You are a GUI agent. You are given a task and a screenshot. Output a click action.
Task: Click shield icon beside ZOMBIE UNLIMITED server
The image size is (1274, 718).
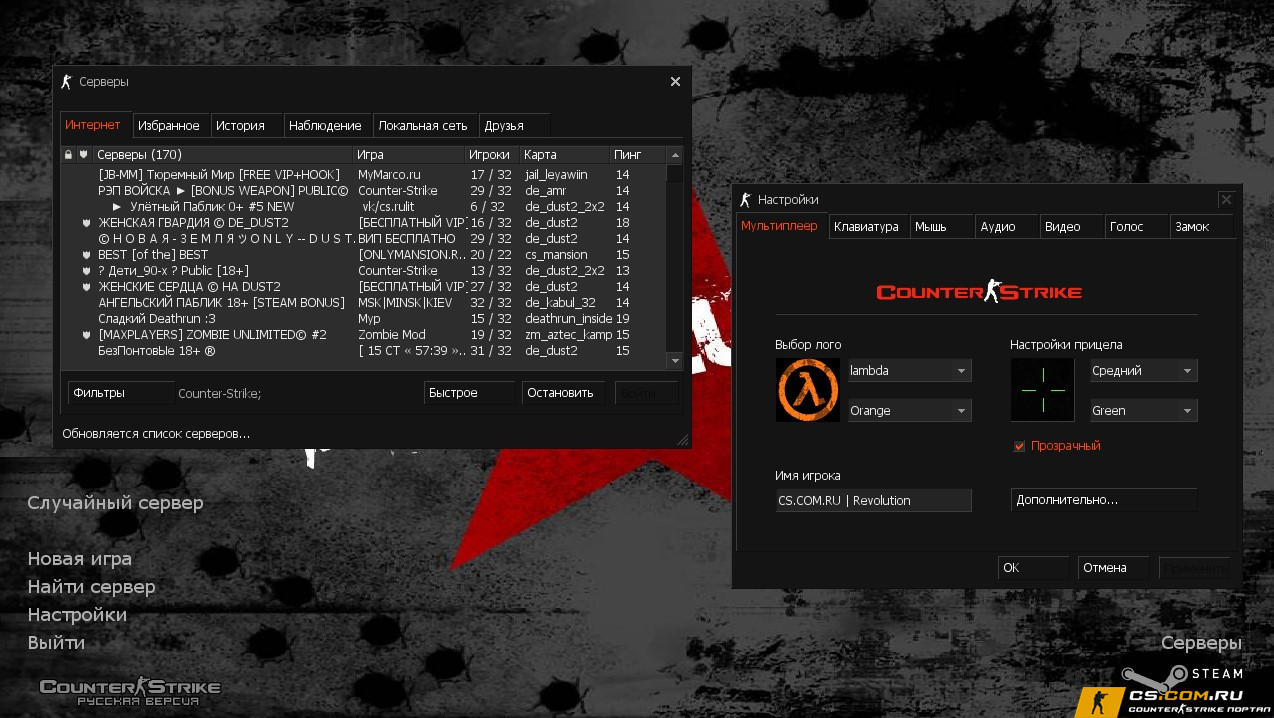[x=86, y=335]
